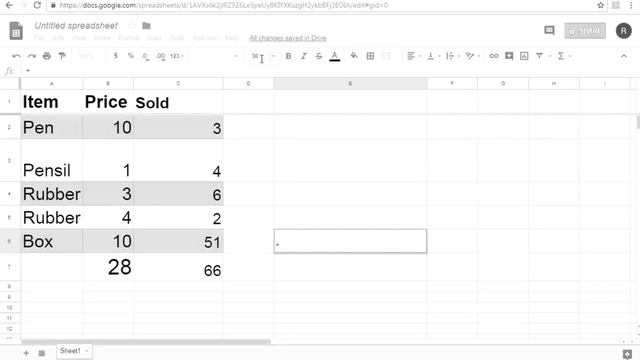Print the spreadsheet

[47, 56]
